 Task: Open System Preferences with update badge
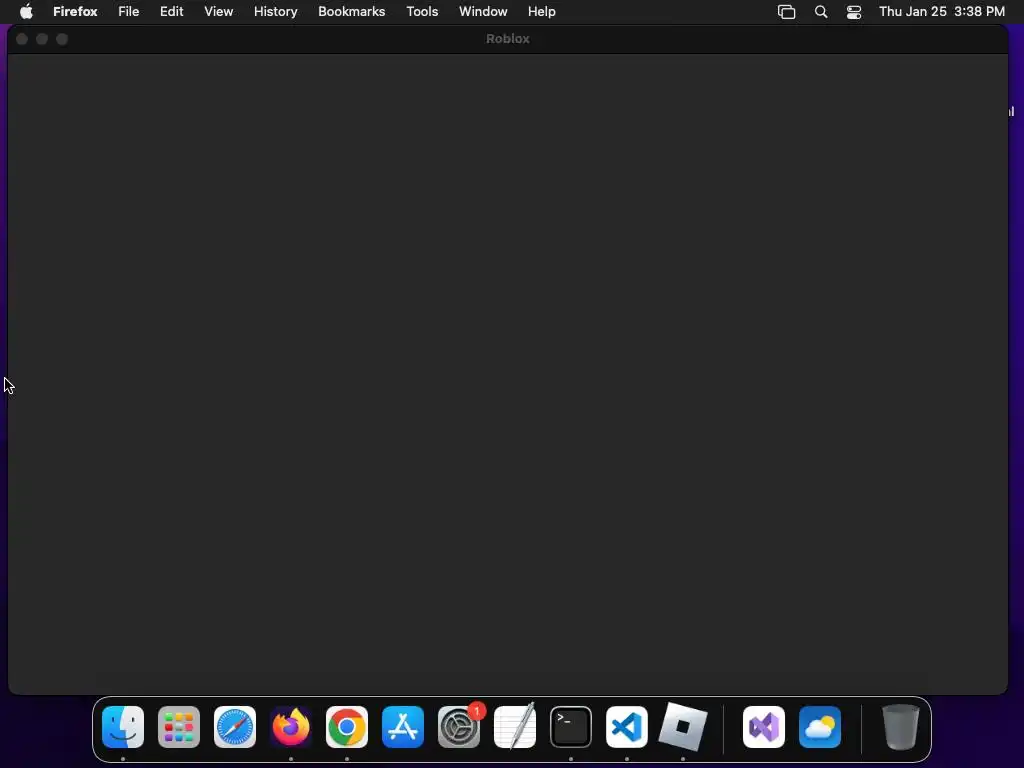point(459,727)
